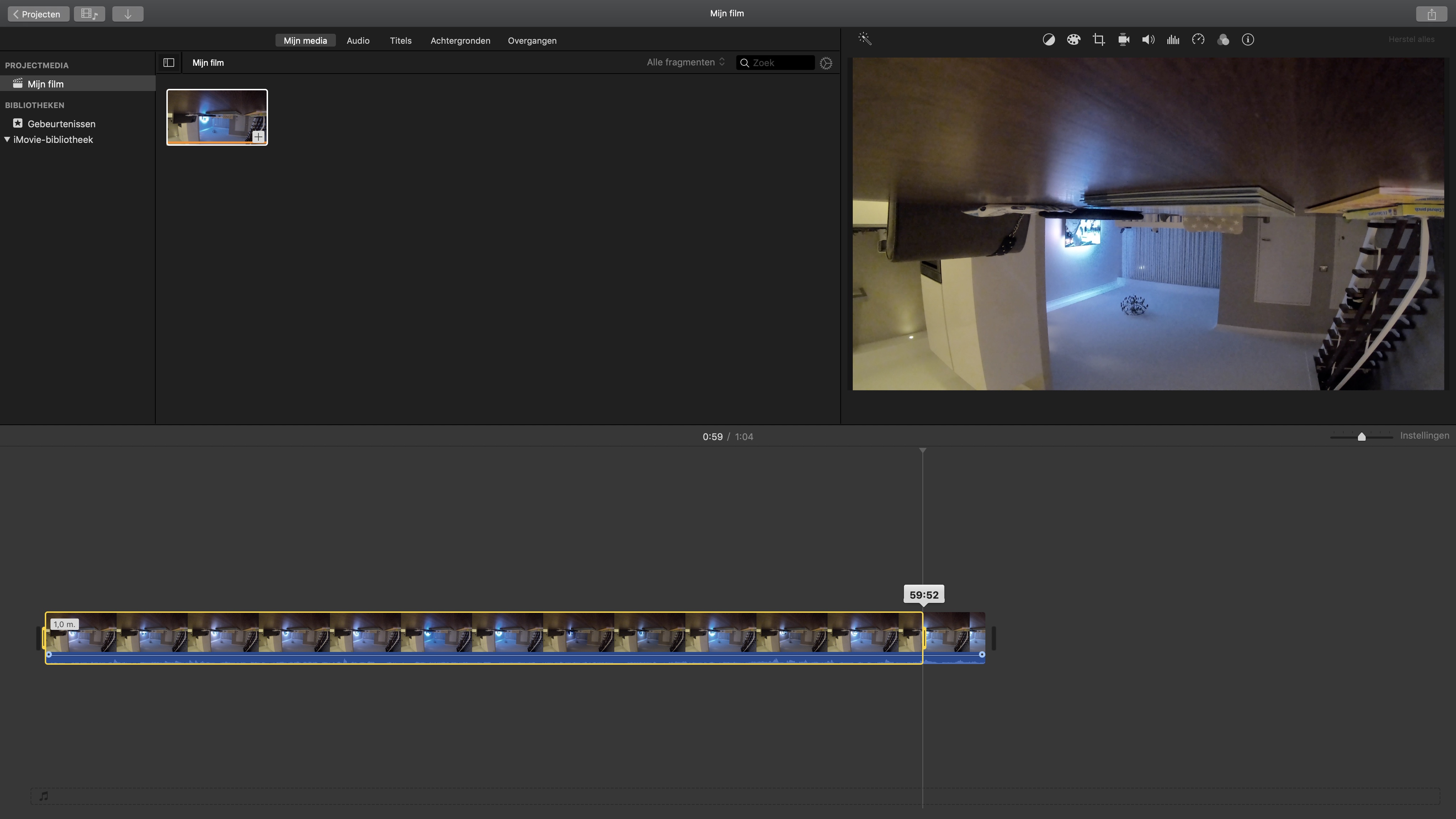Switch to the Overgangen tab
The image size is (1456, 819).
click(x=532, y=41)
